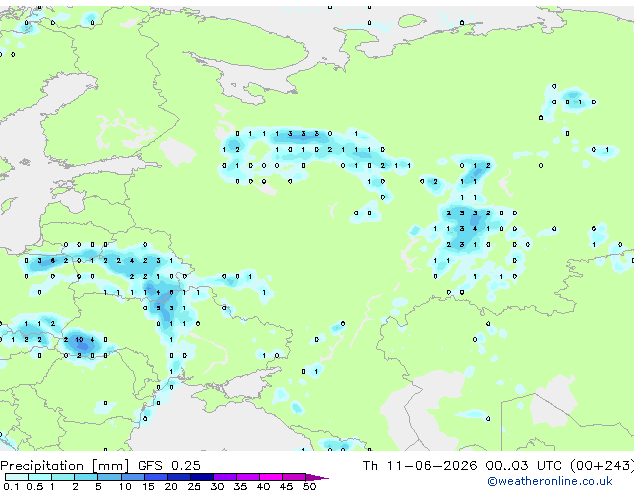Image resolution: width=634 pixels, height=490 pixels.
Task: Click the "10" precipitation value on the map
Action: (x=79, y=340)
